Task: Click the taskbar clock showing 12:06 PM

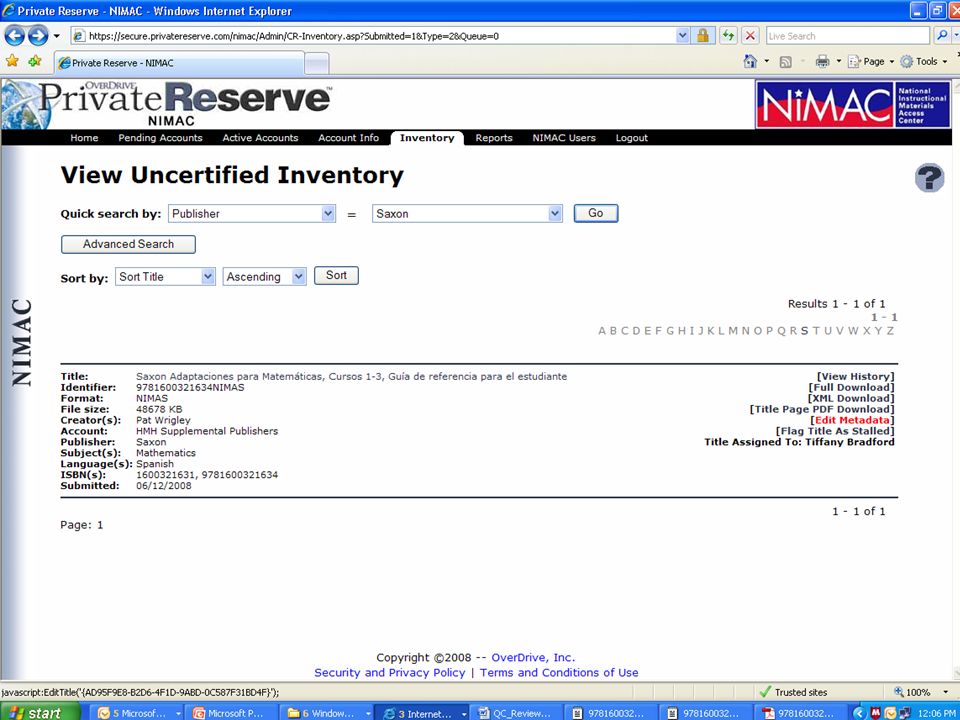Action: click(x=937, y=713)
